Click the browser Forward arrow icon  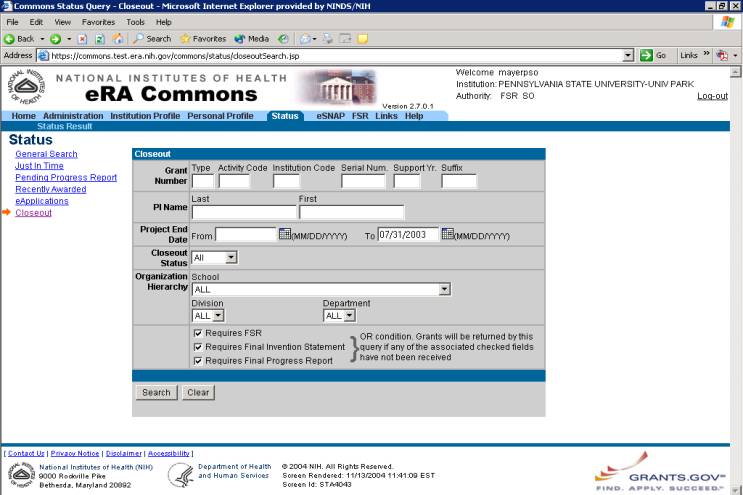[x=55, y=39]
